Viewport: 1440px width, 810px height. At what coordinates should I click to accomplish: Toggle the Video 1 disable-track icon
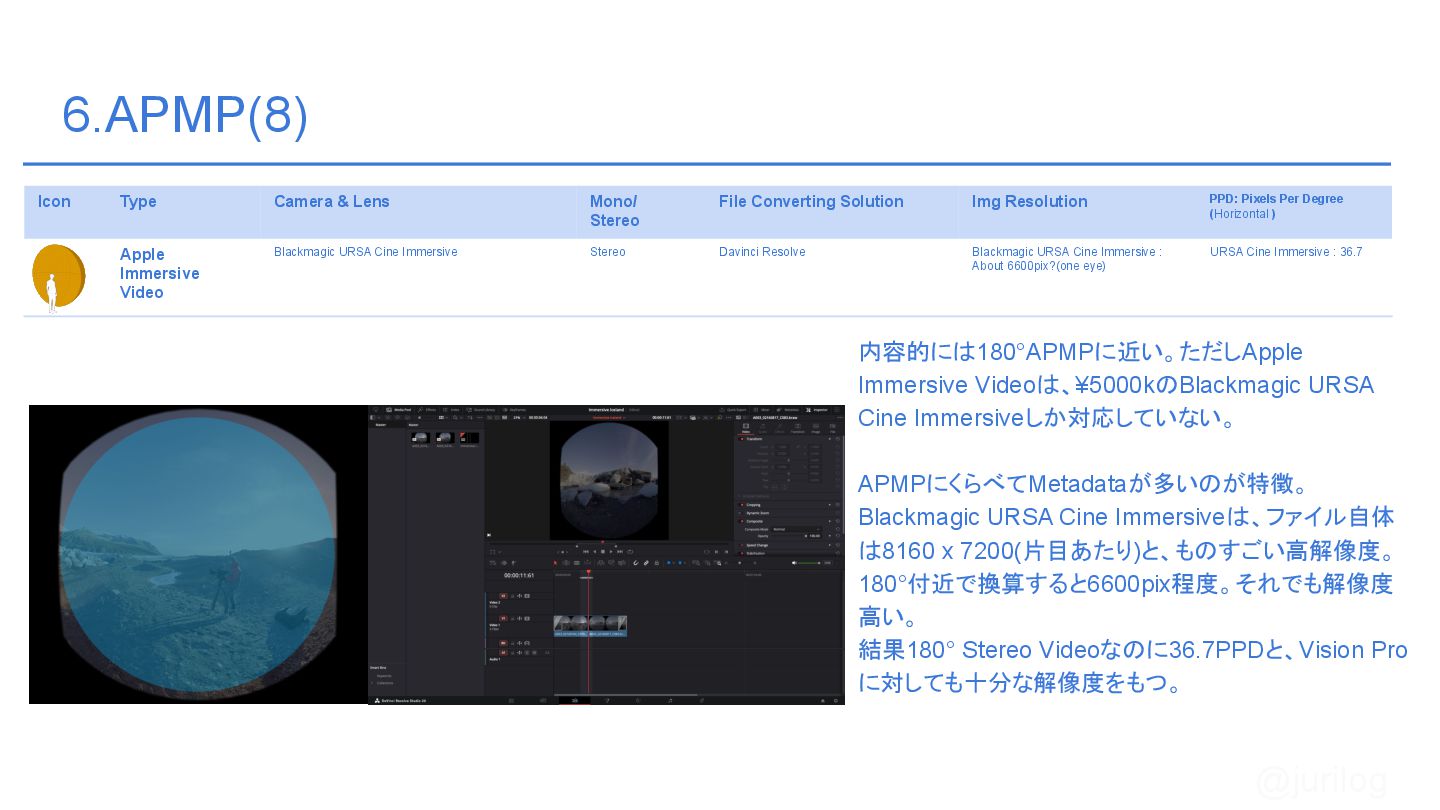point(527,619)
